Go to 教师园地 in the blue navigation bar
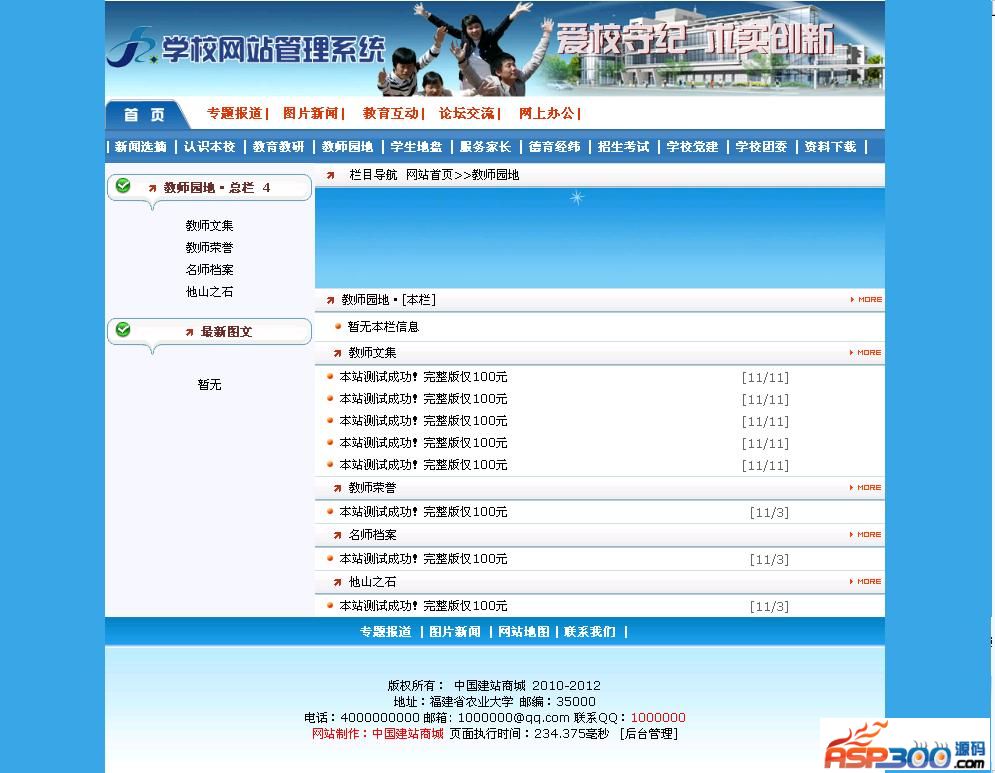Screen dimensions: 995x773 click(x=347, y=147)
